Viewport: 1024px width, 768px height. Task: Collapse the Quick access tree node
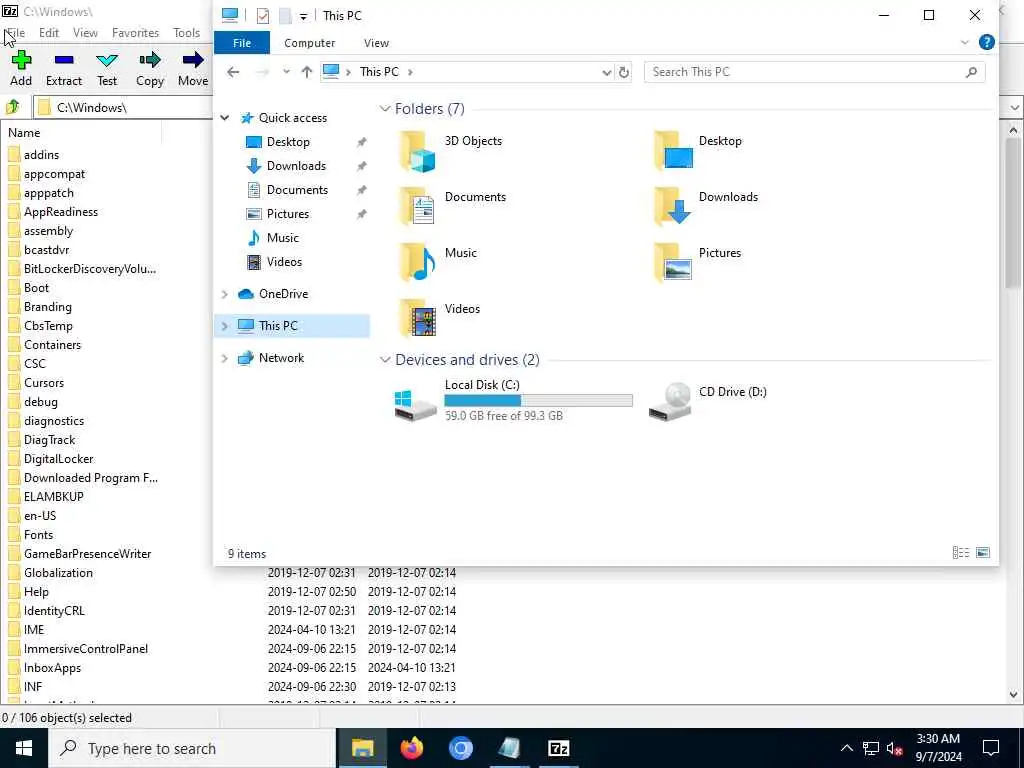pos(225,118)
